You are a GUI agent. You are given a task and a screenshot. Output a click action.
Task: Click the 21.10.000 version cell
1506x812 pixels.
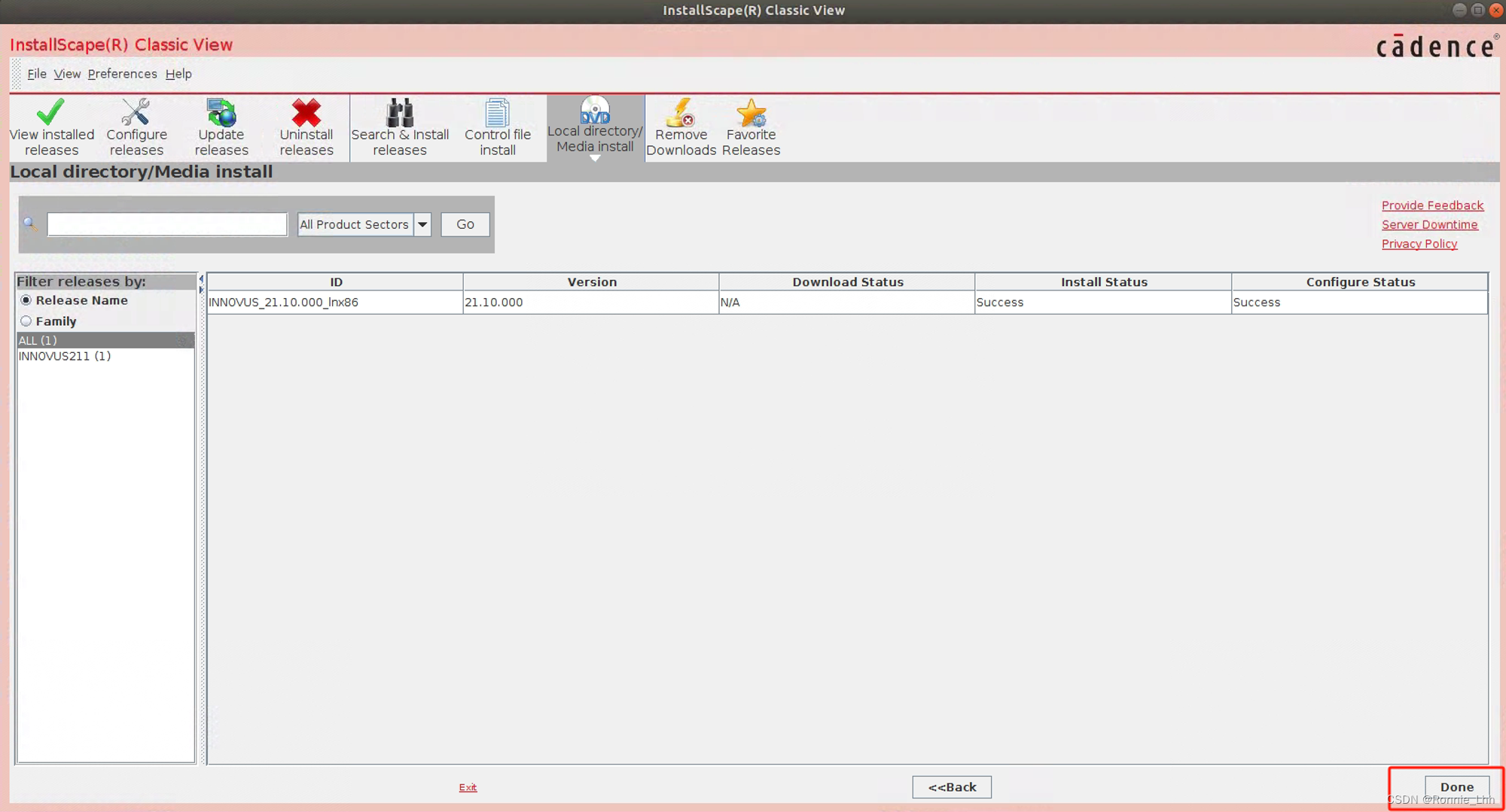point(591,303)
